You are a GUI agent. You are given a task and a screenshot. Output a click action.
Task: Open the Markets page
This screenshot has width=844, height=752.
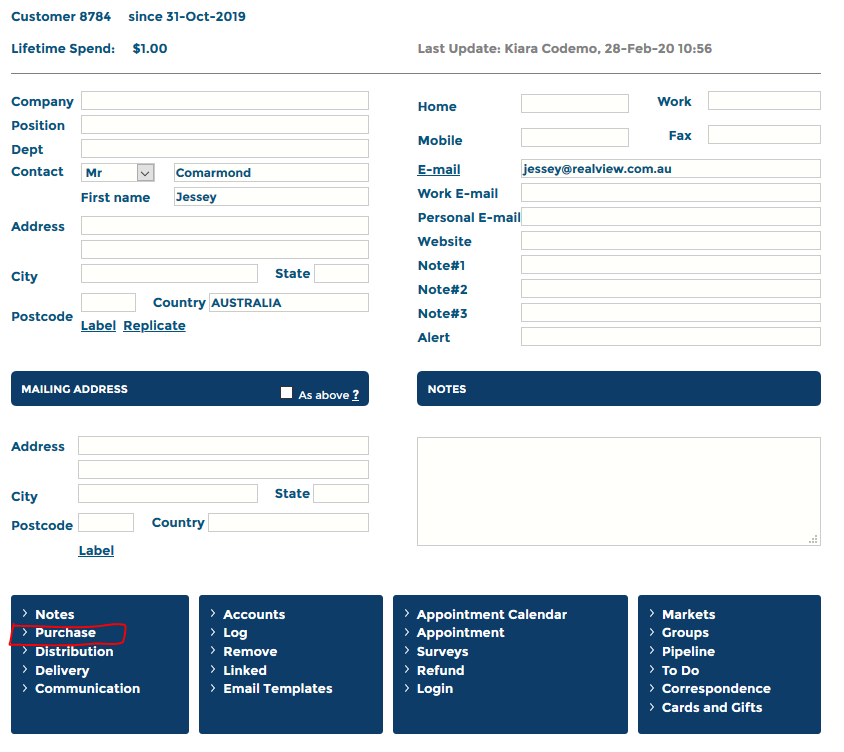click(x=688, y=614)
